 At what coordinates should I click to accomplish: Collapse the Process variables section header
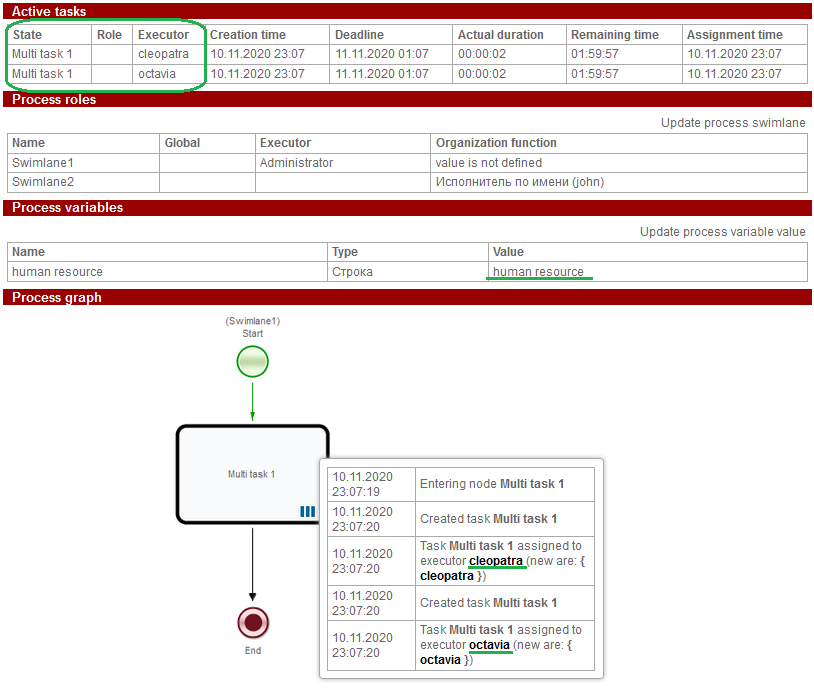(67, 208)
